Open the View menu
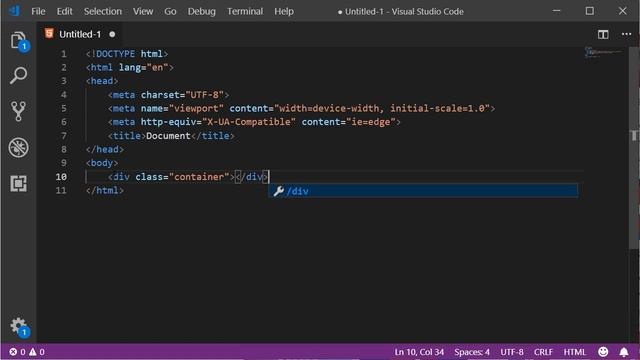Screen dimensions: 640x360 point(143,11)
